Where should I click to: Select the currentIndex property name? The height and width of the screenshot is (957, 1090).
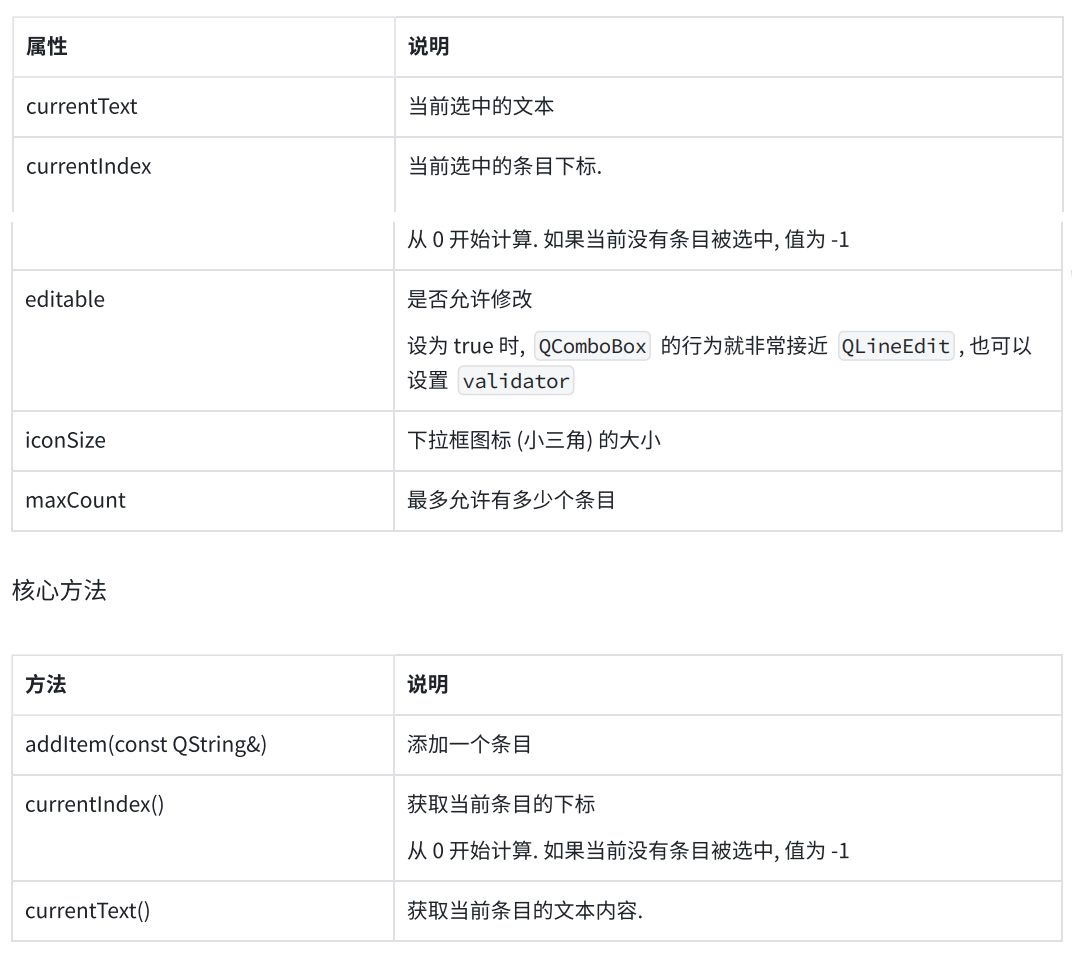point(88,167)
